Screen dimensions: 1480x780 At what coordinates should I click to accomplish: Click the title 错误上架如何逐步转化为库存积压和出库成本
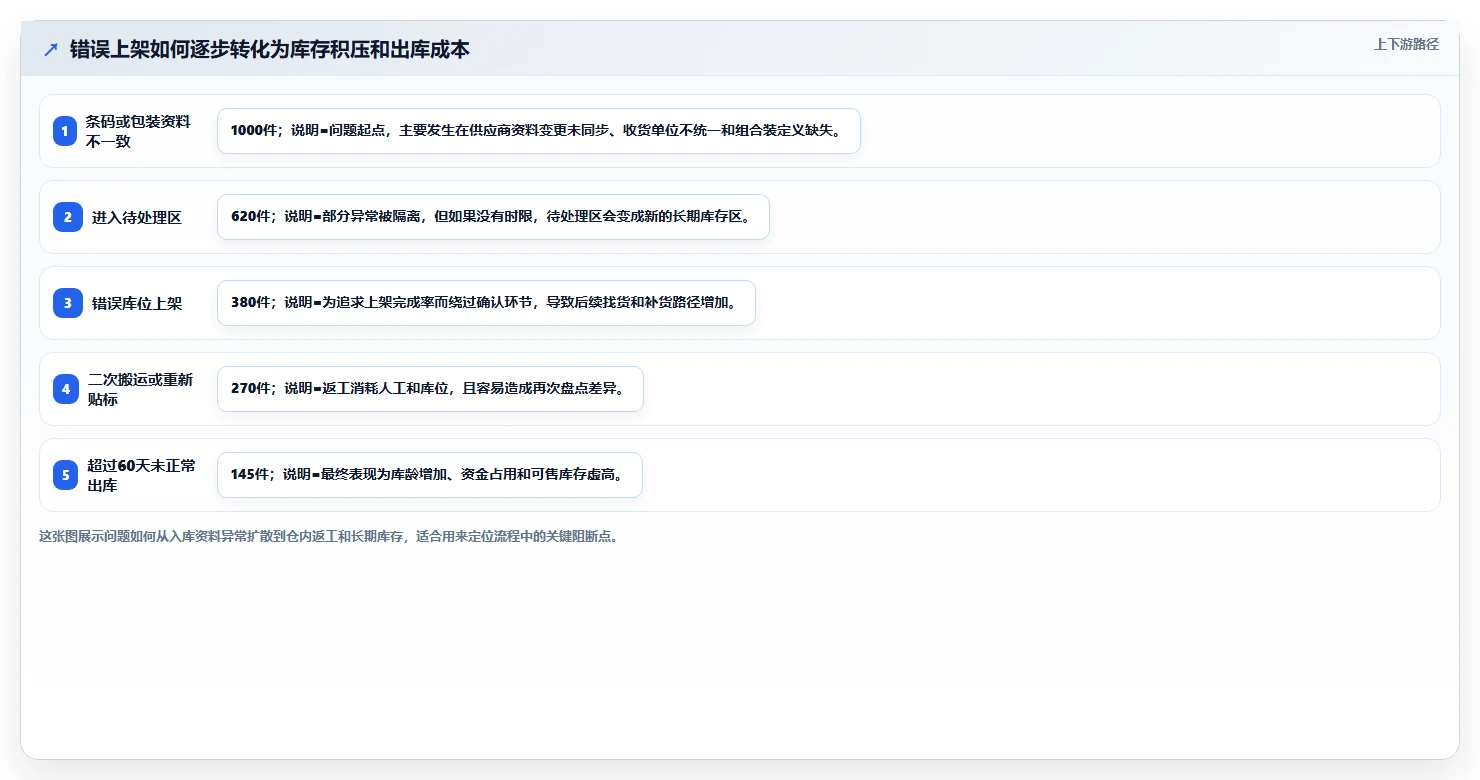[x=270, y=49]
